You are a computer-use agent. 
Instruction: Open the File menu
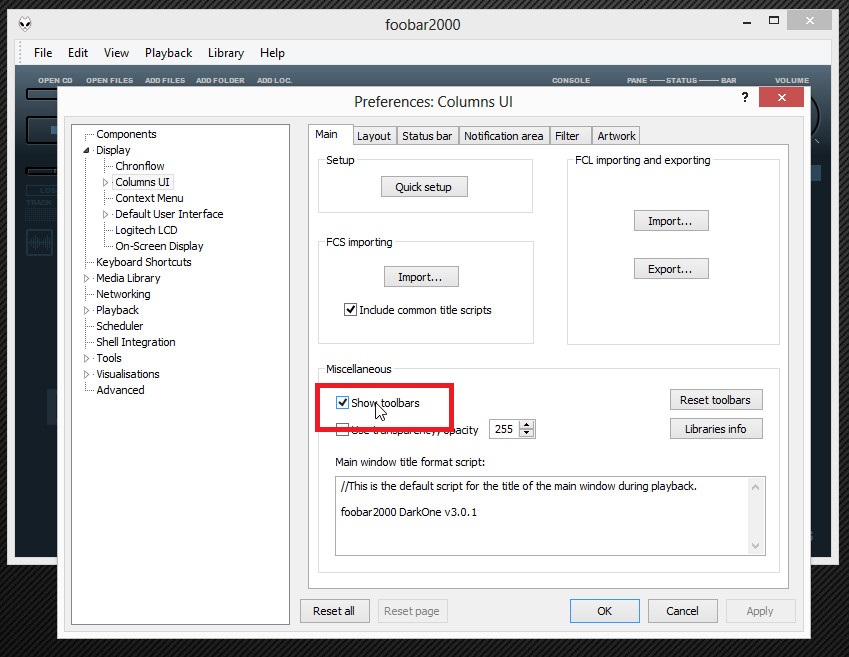[43, 53]
